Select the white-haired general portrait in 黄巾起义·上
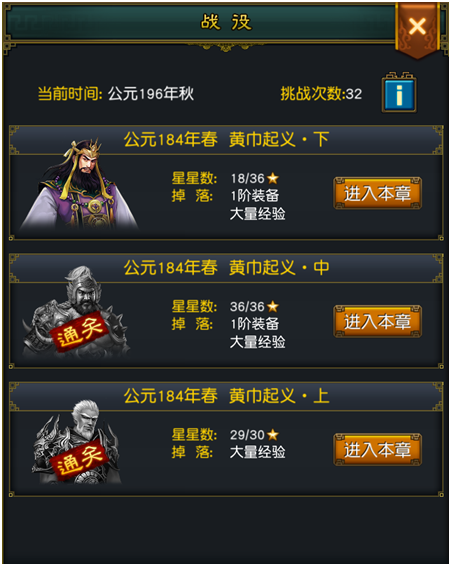The image size is (451, 566). coord(77,442)
